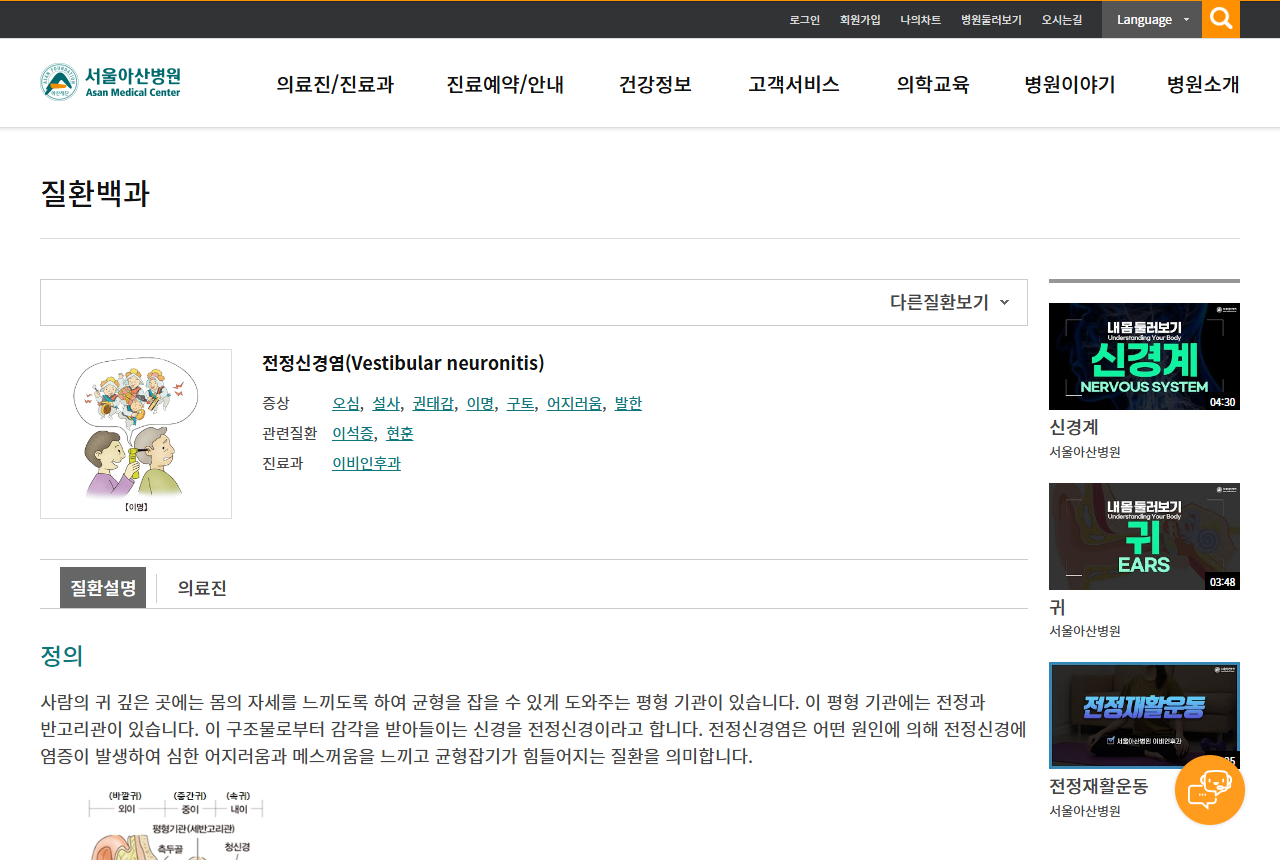Screen dimensions: 1280x860
Task: Open the orange chatbot assistant icon
Action: click(x=1210, y=790)
